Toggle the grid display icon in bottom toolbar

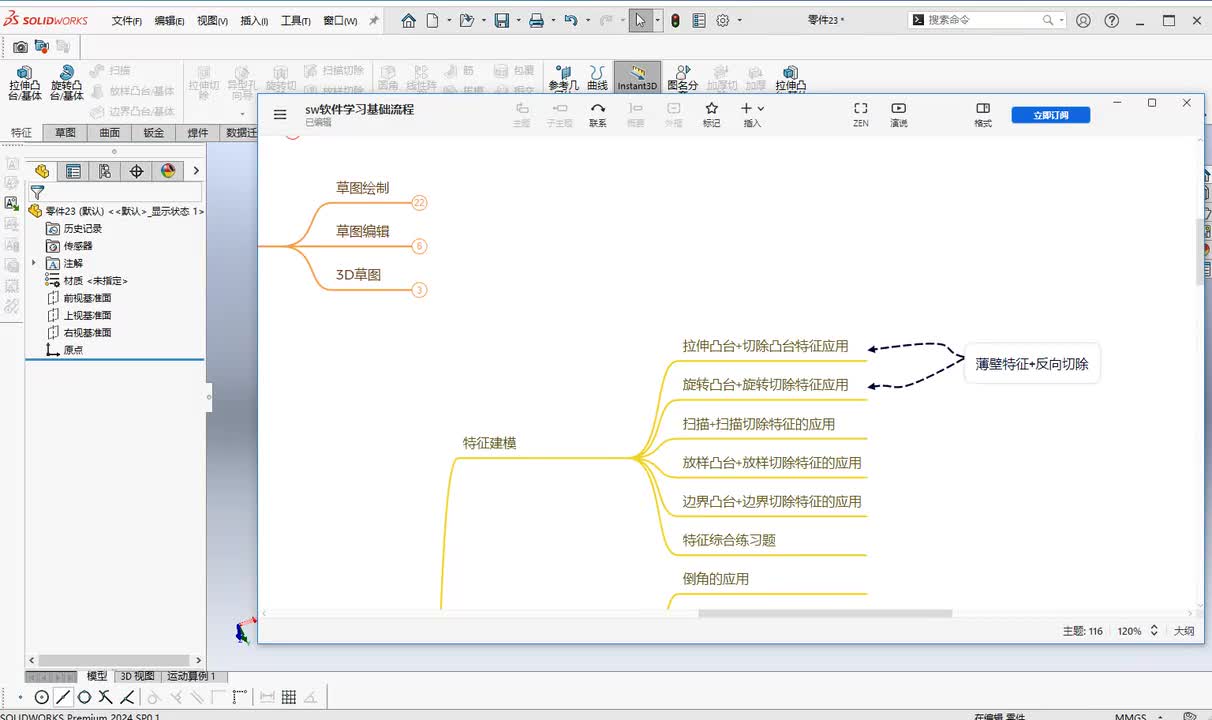289,698
